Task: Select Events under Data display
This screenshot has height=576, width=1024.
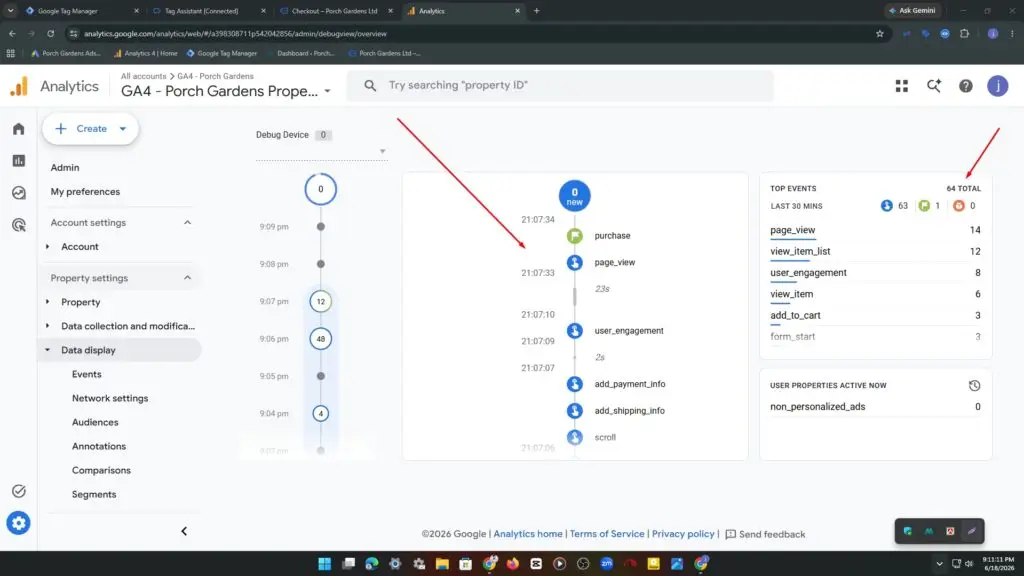Action: click(x=86, y=374)
